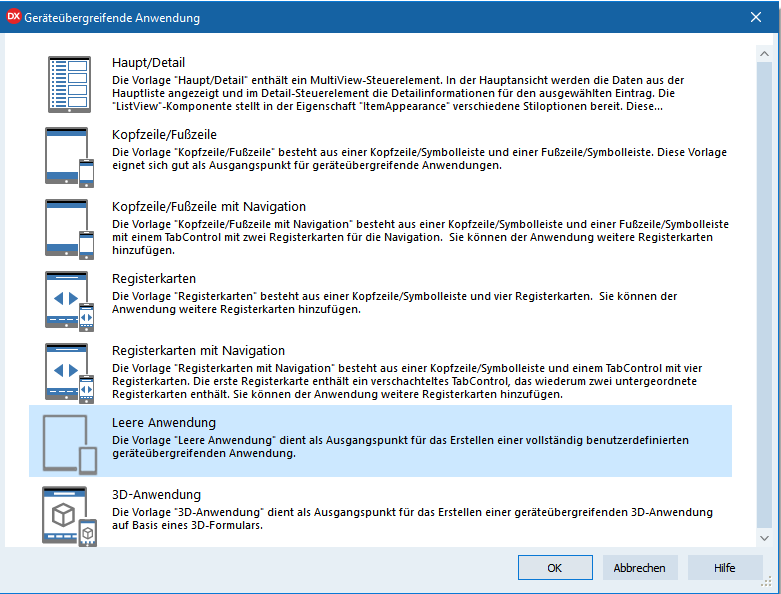Click the Leere Anwendung description text
781x594 pixels.
(x=400, y=447)
